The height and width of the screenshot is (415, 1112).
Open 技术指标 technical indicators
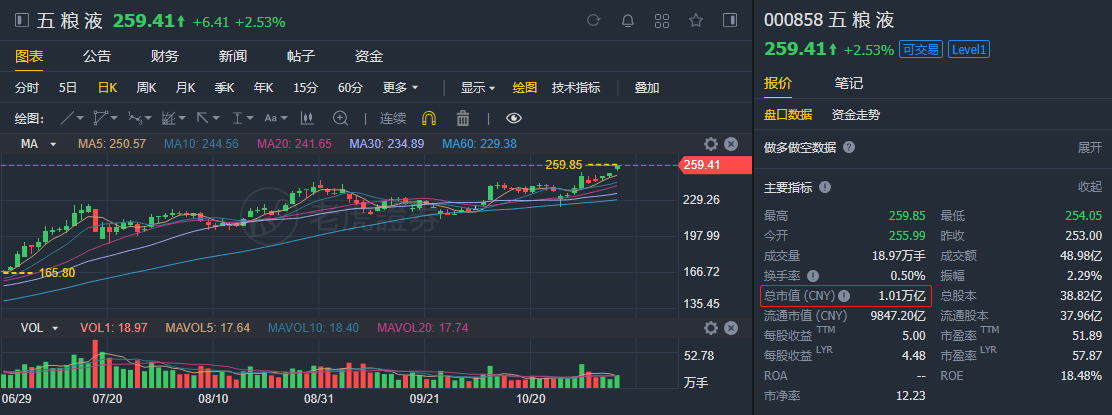tap(576, 88)
